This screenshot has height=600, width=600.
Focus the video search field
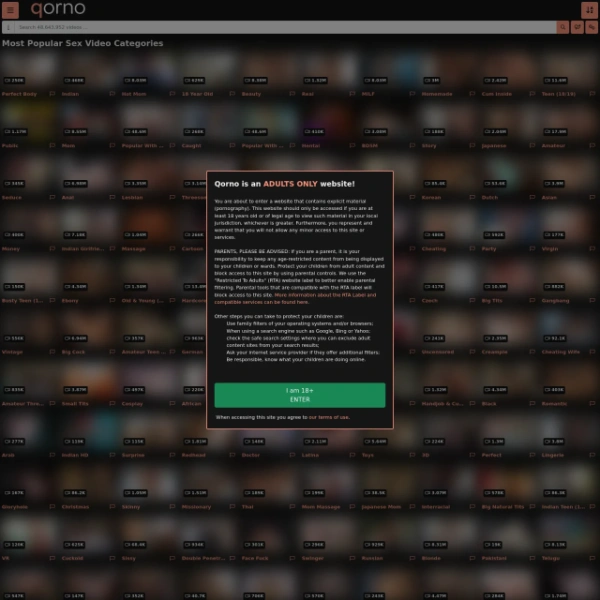(x=285, y=27)
